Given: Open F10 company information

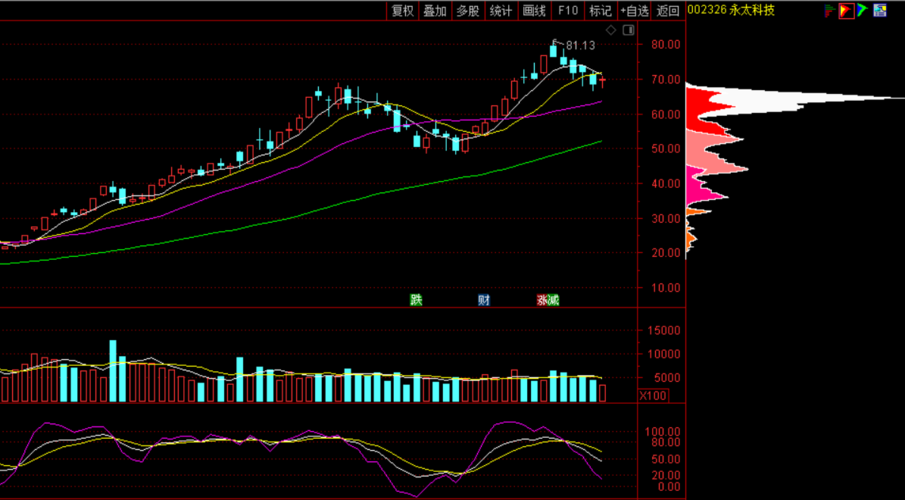Looking at the screenshot, I should [x=568, y=10].
